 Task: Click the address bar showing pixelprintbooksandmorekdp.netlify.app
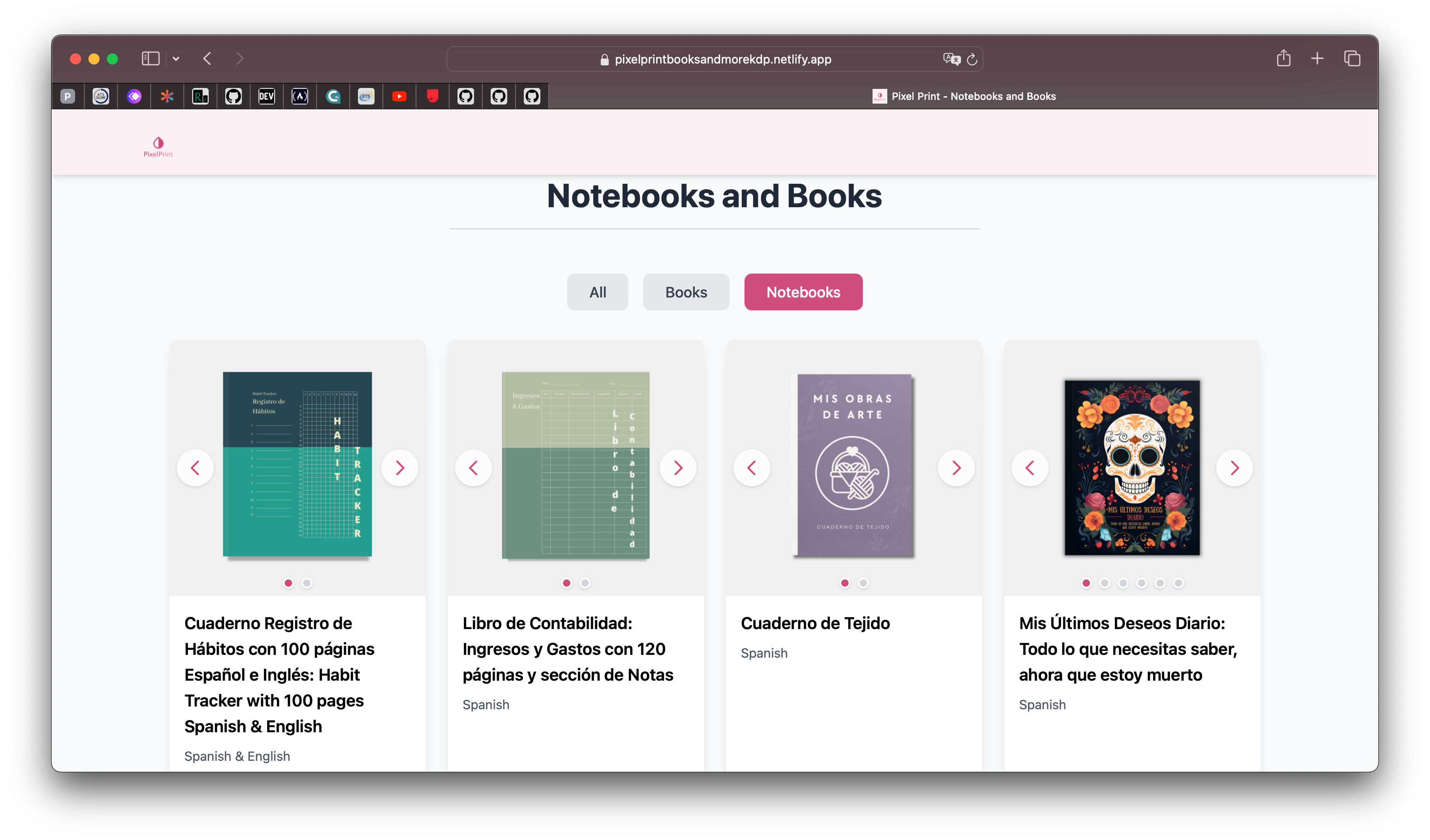(715, 59)
